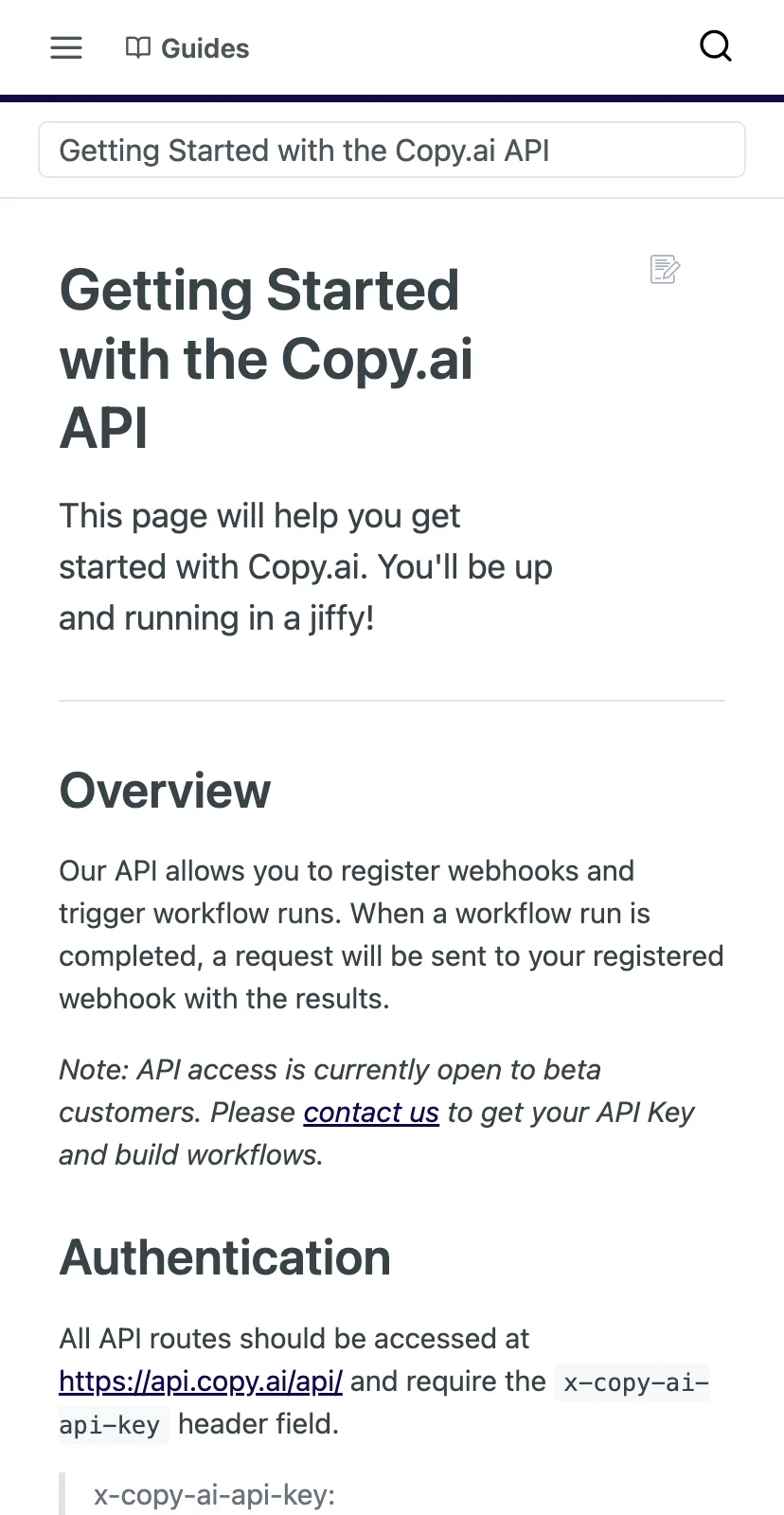This screenshot has width=784, height=1515.
Task: Click the blockquote x-copy-ai-api-key: text
Action: (x=214, y=1495)
